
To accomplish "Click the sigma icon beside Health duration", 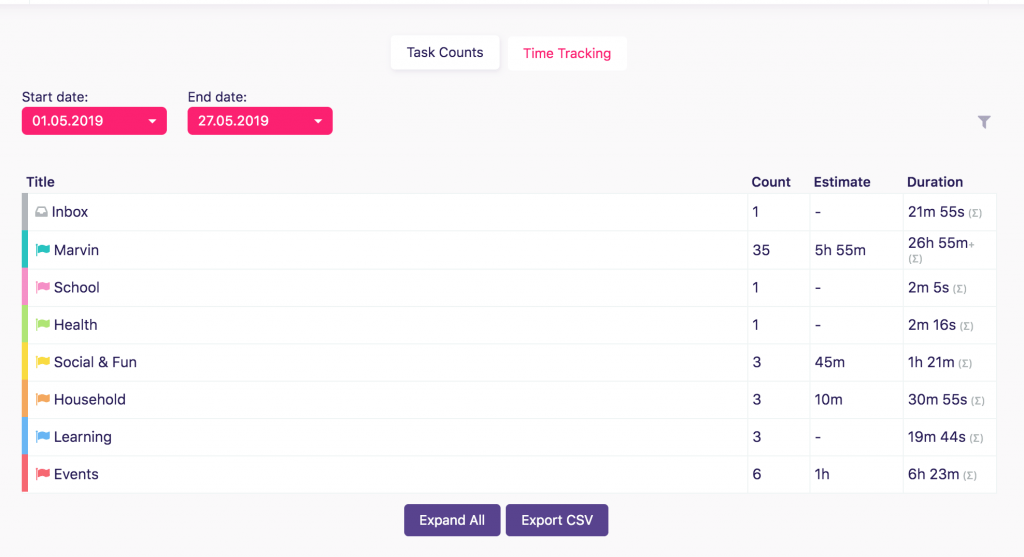I will pyautogui.click(x=967, y=326).
